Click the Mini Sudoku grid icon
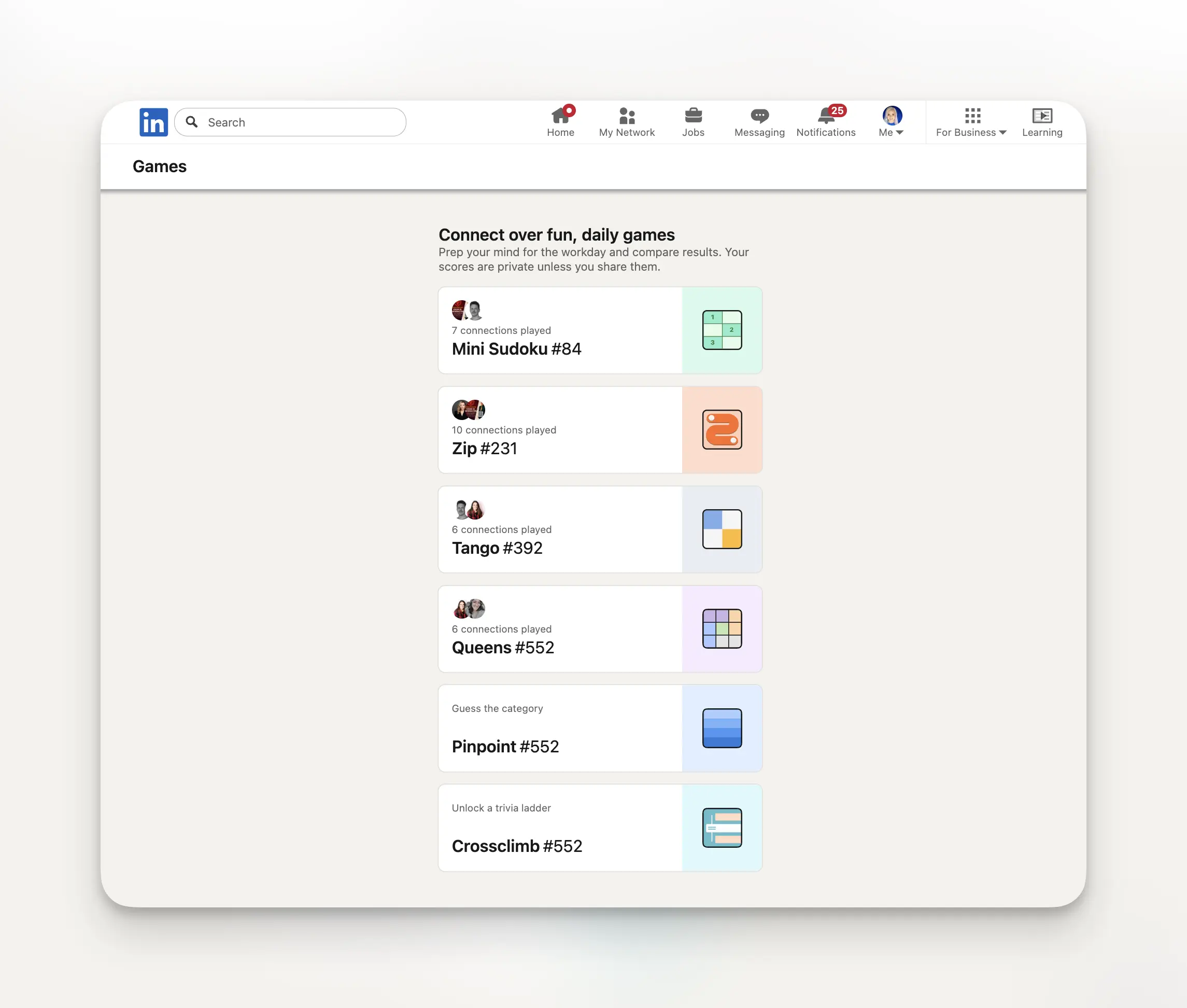 coord(722,330)
